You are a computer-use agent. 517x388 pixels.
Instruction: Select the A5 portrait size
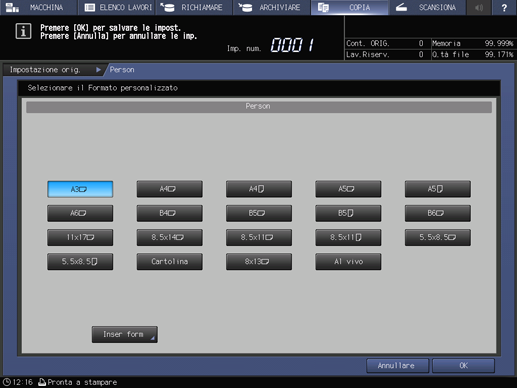coord(438,189)
